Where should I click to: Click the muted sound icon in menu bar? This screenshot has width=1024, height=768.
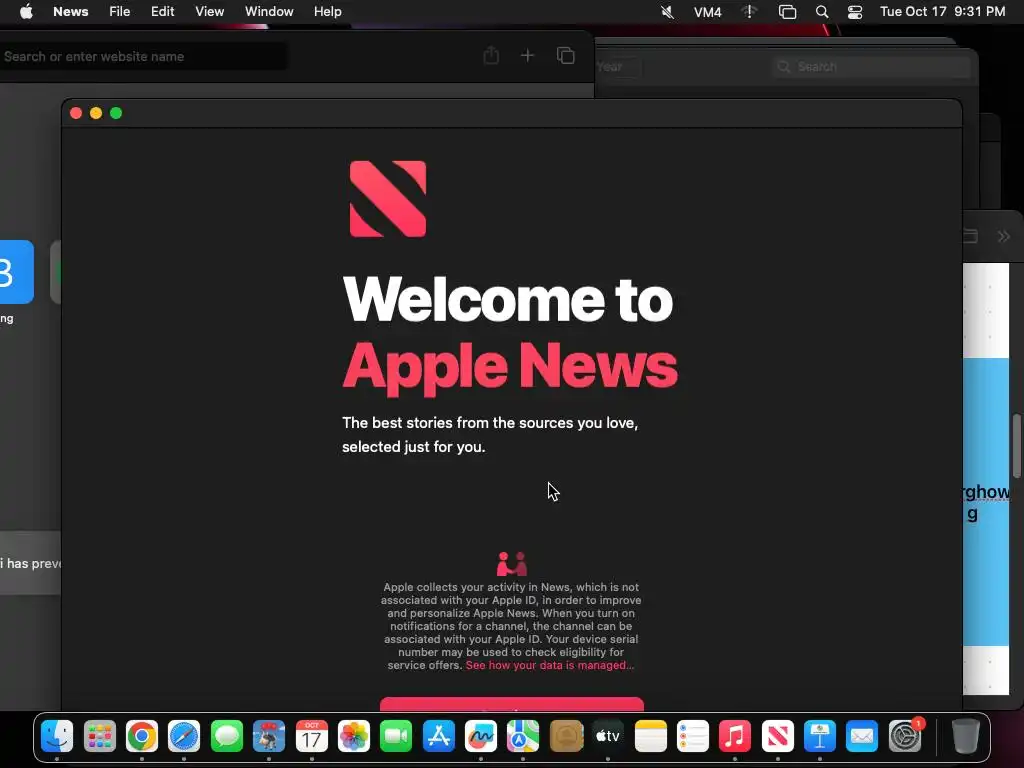[x=667, y=12]
